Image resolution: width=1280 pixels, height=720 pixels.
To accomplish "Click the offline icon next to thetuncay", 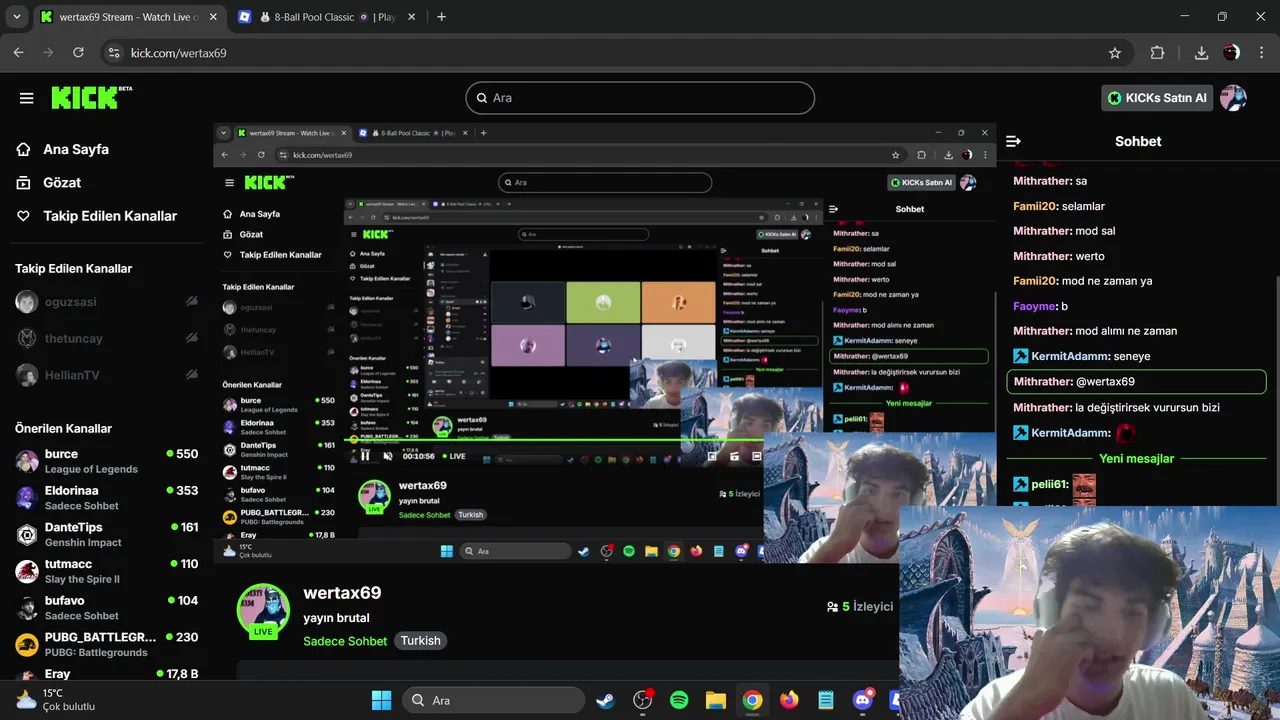I will 192,339.
